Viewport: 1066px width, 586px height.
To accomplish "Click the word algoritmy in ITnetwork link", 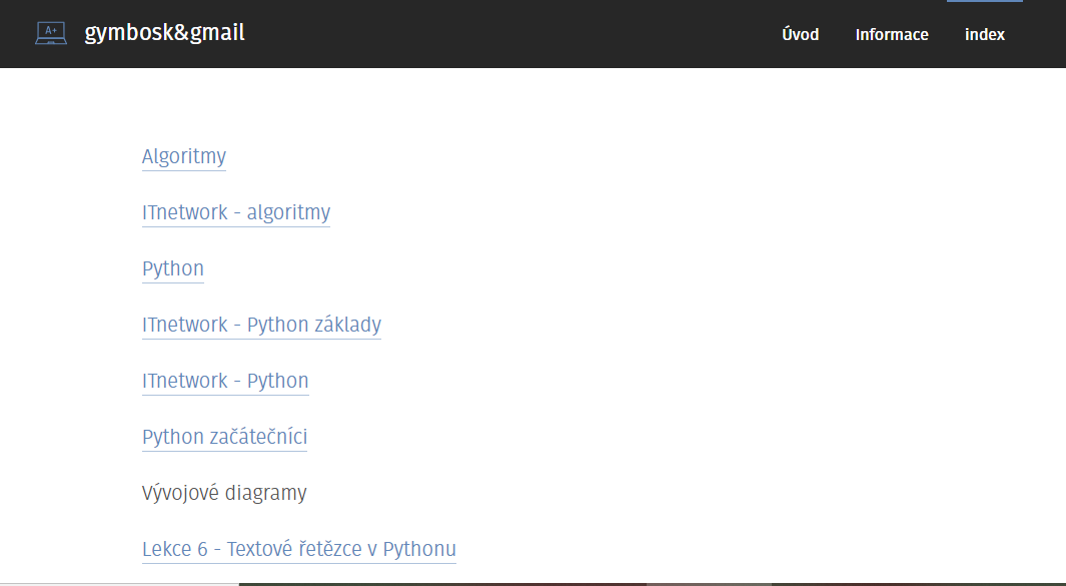I will [x=288, y=213].
